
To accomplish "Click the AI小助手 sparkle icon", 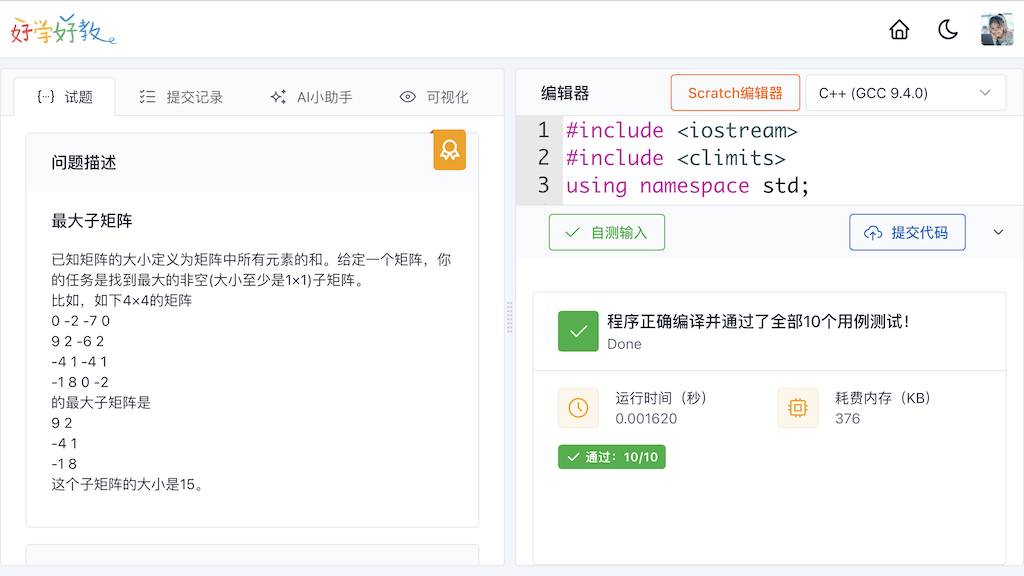I will tap(277, 96).
